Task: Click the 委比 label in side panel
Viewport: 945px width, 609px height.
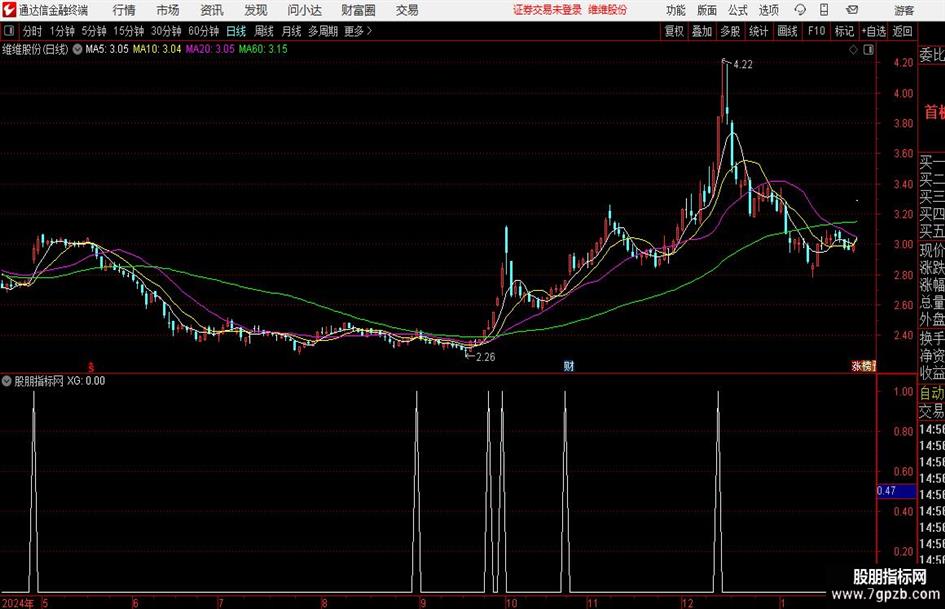Action: coord(932,55)
